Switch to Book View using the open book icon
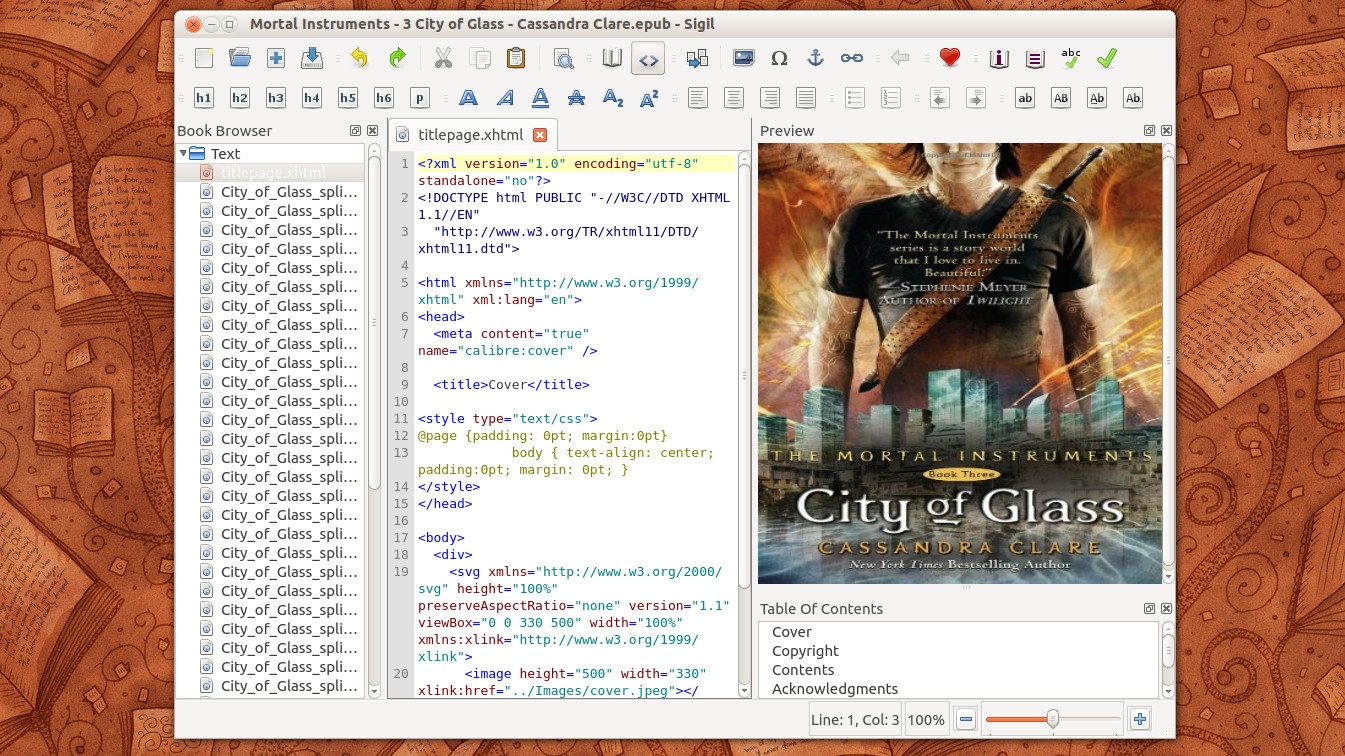The width and height of the screenshot is (1345, 756). [612, 58]
